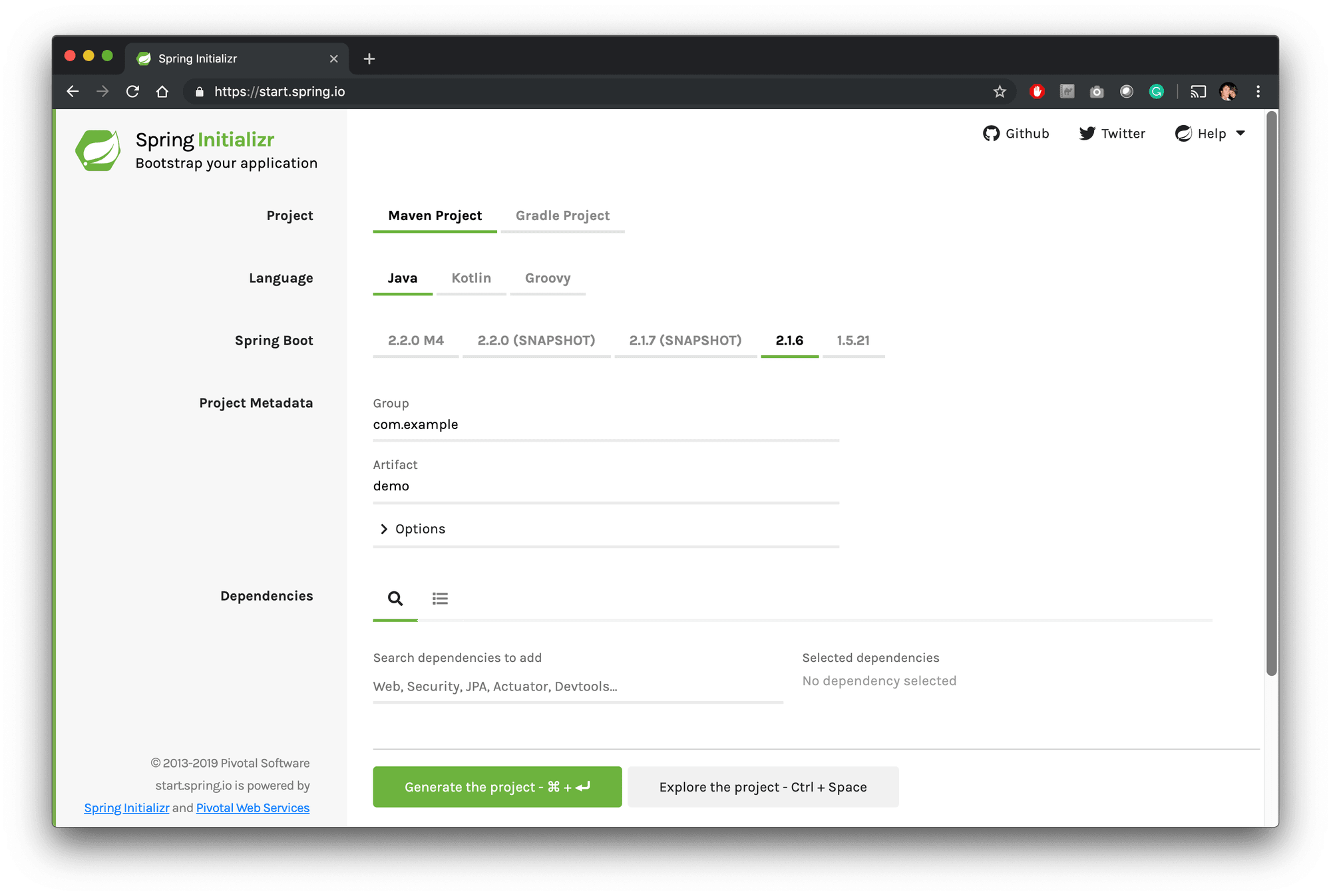Screen dimensions: 1331x896
Task: Click the Github text link
Action: (1027, 134)
